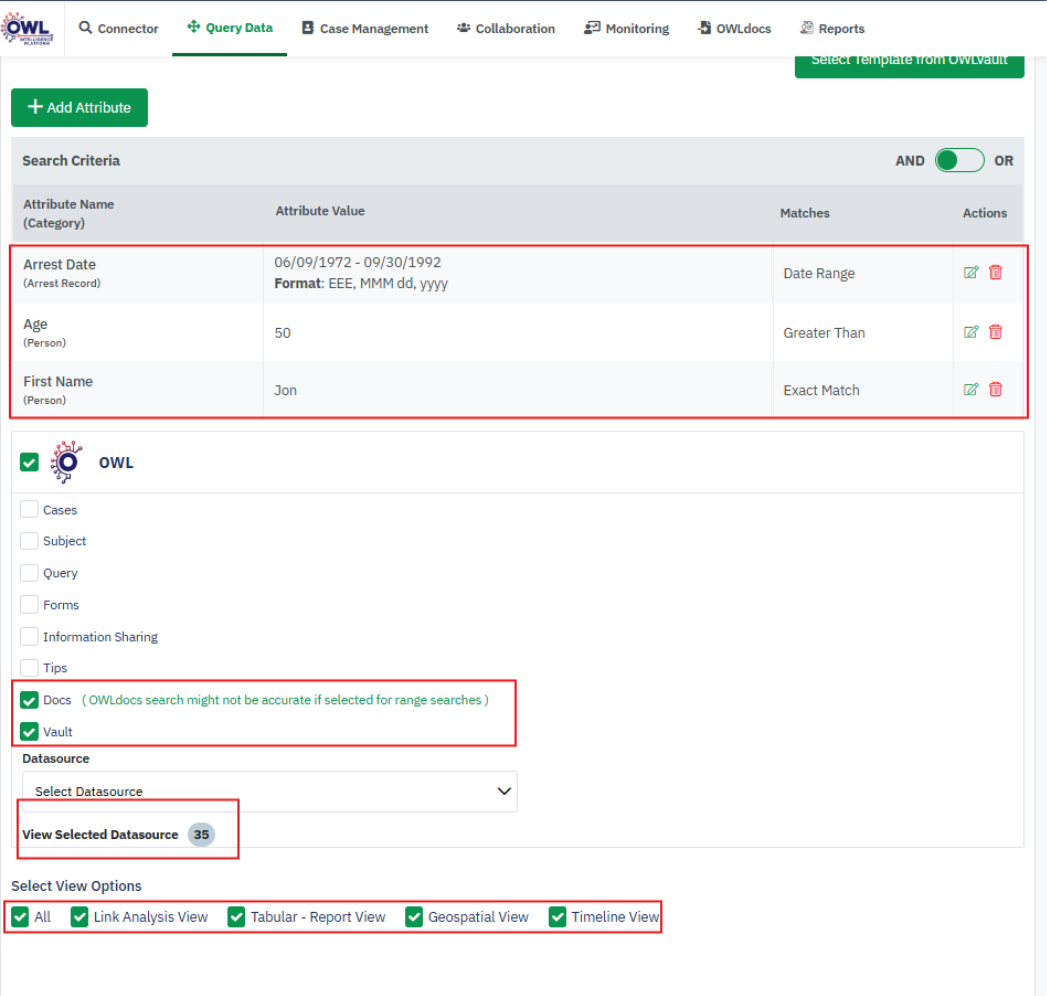The width and height of the screenshot is (1047, 996).
Task: Click the View Selected Datasource count badge
Action: (x=201, y=835)
